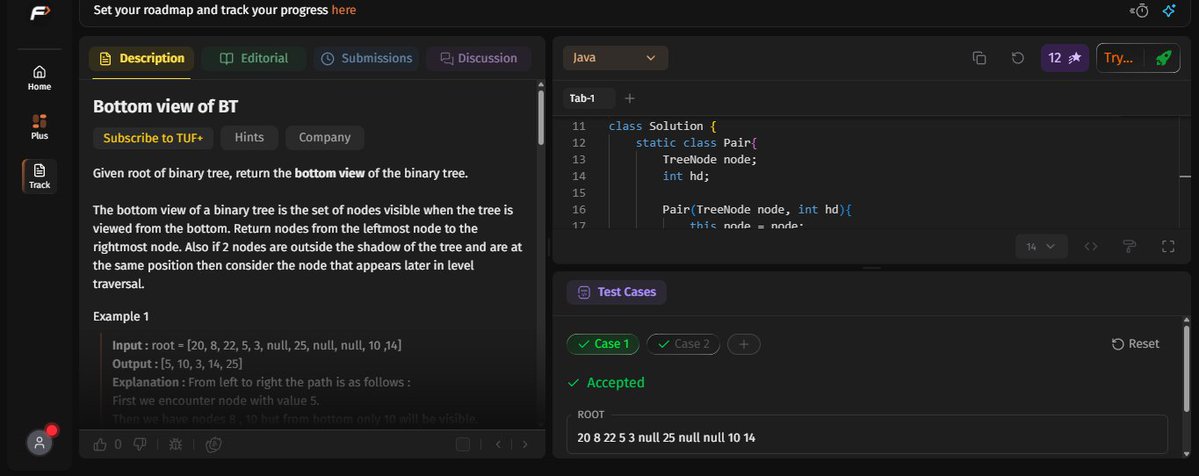Dislike the problem with thumbs down

coord(140,444)
